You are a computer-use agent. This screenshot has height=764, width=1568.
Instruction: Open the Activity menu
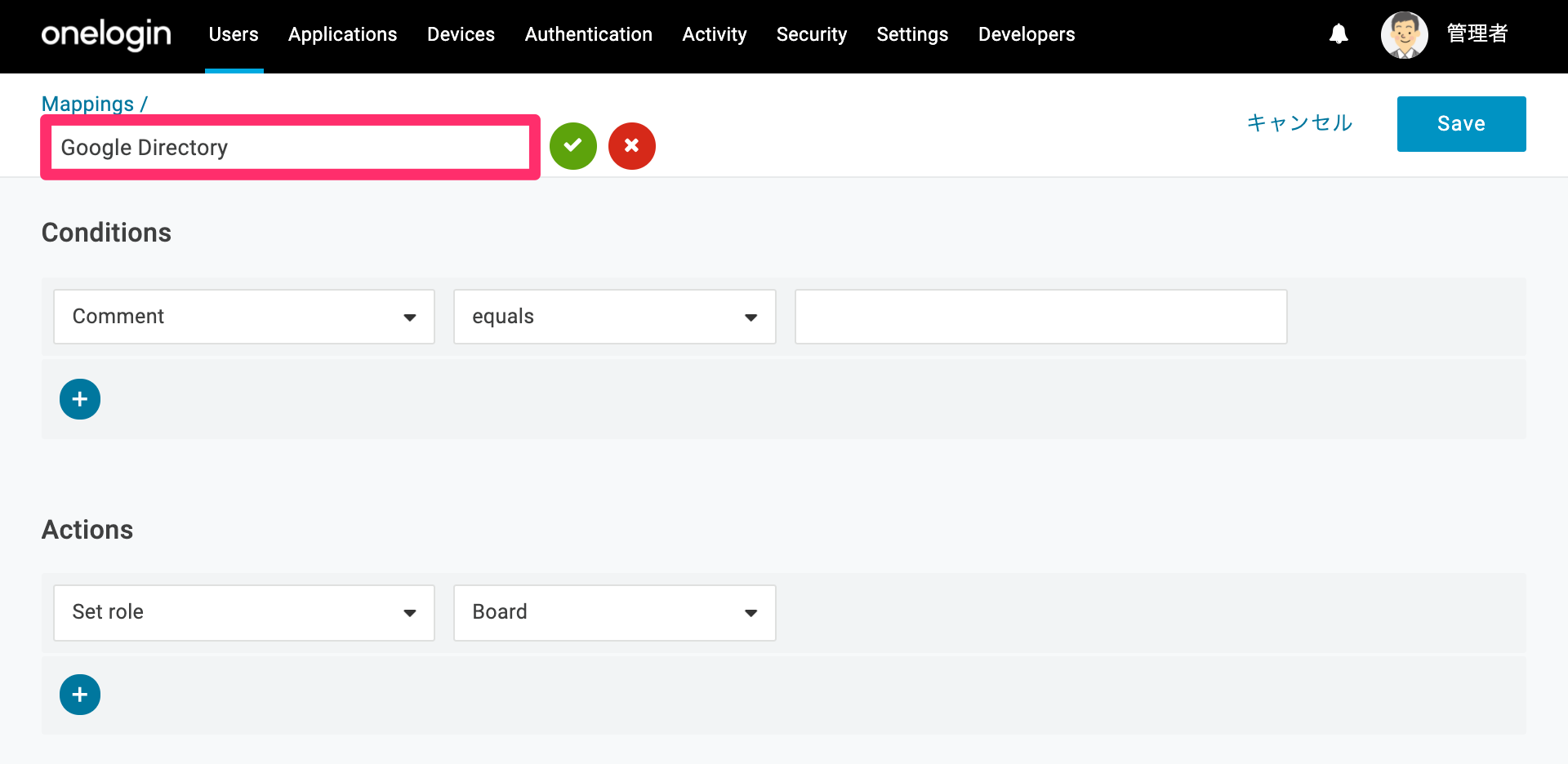click(x=715, y=34)
